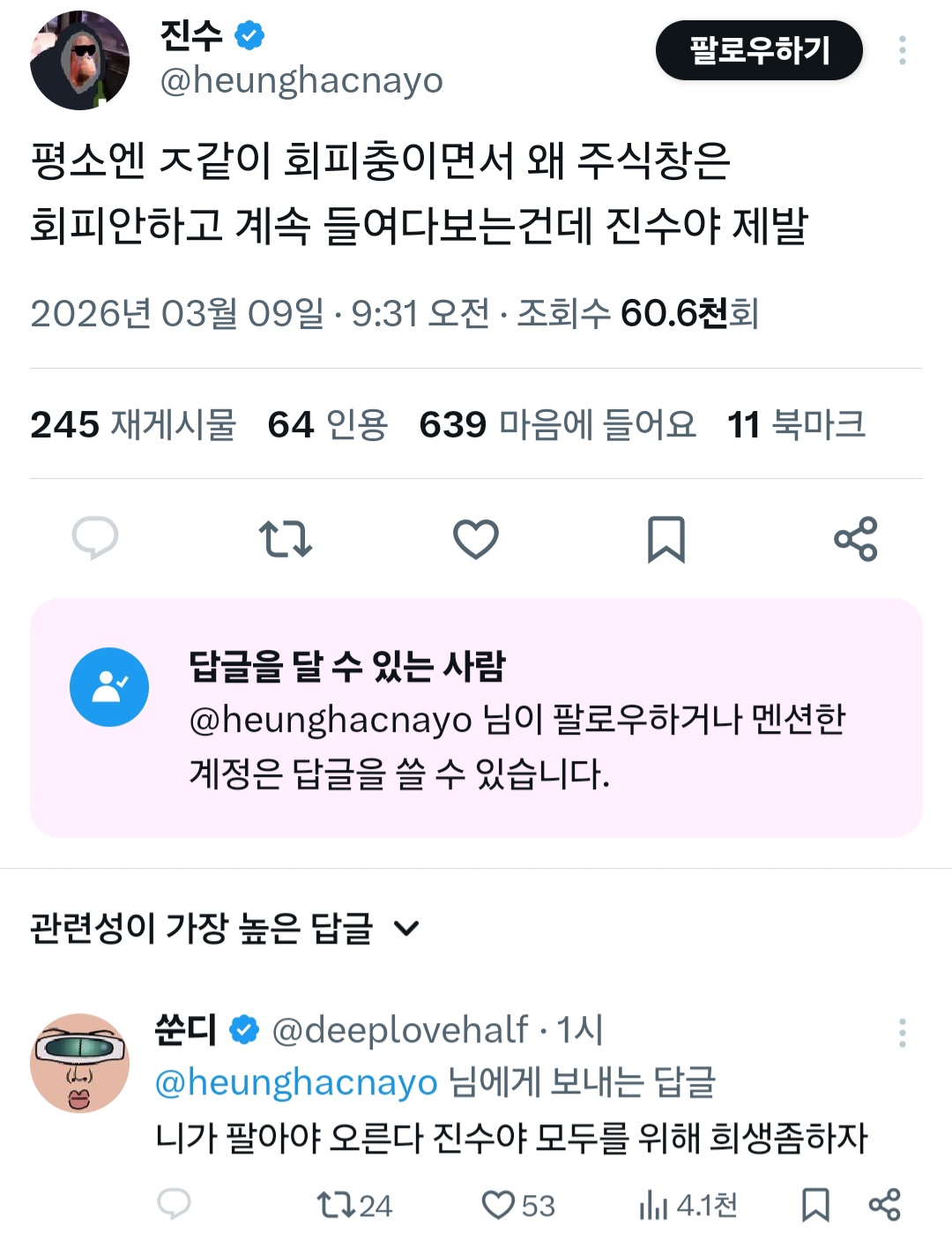Bookmark 쑨디's reply
This screenshot has width=952, height=1240.
[815, 1205]
